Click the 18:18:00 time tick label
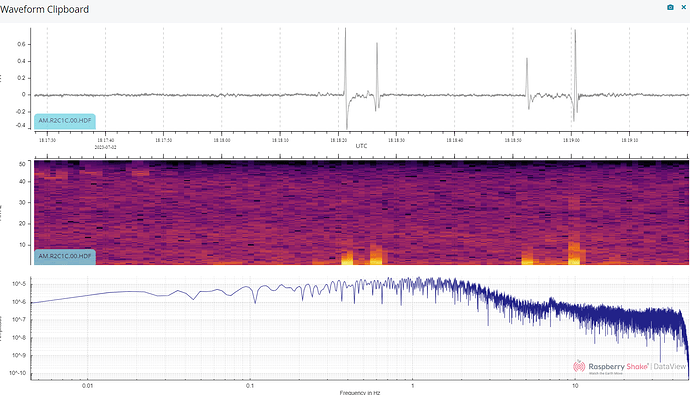 click(x=222, y=140)
